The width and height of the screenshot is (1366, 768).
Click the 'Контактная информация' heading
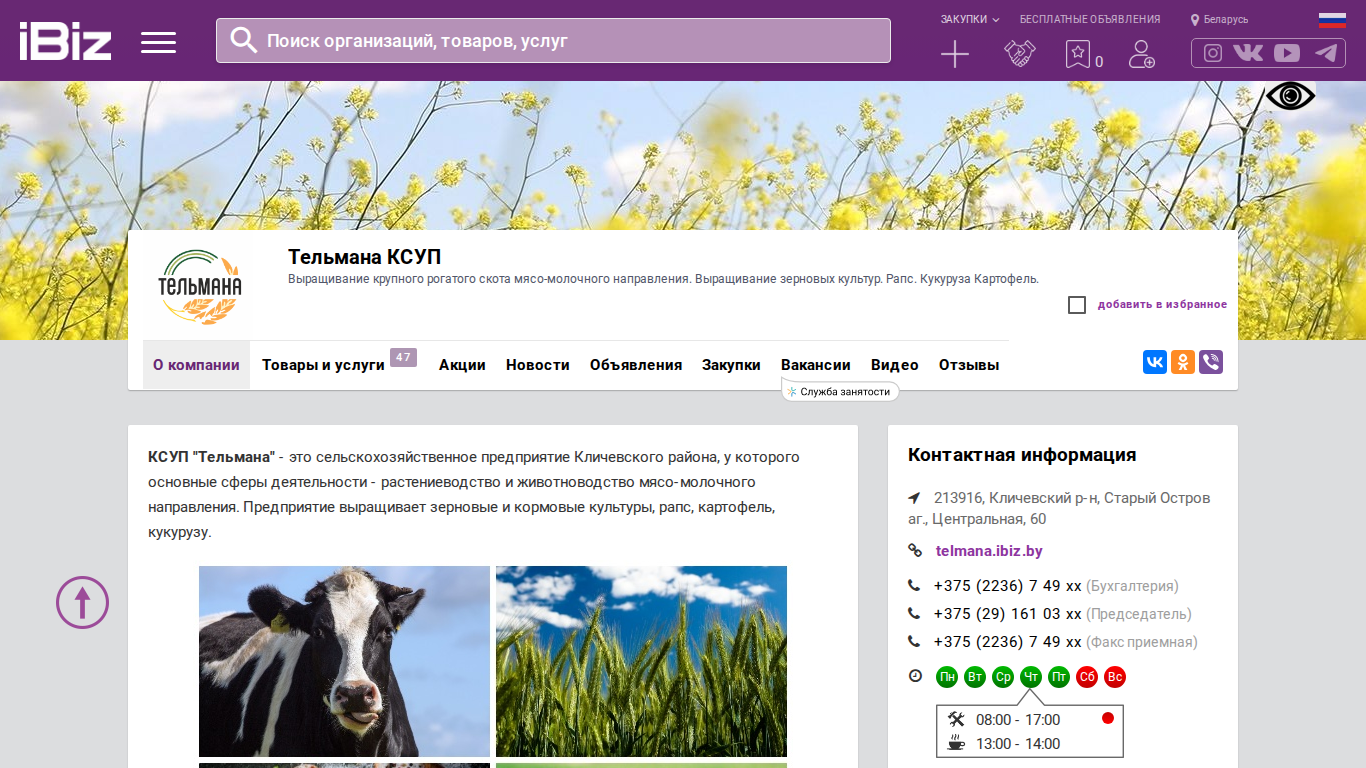pos(1022,455)
